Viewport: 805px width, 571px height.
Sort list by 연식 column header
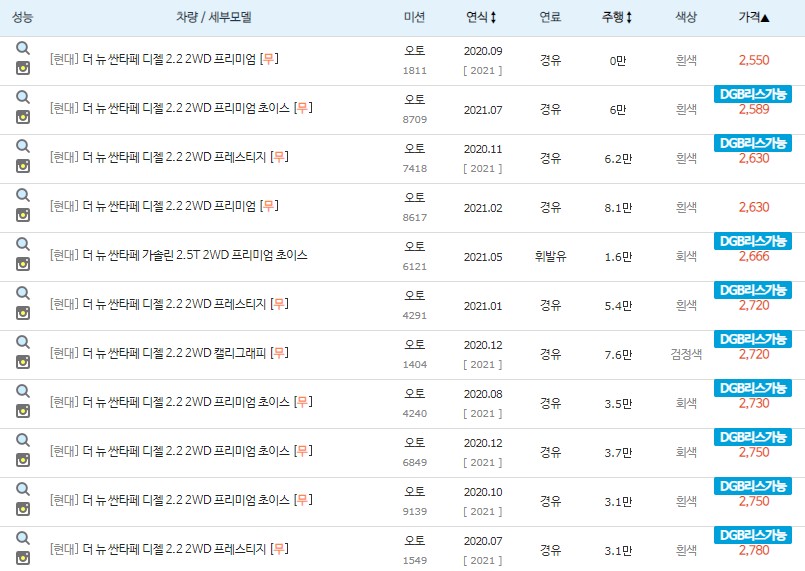point(481,17)
